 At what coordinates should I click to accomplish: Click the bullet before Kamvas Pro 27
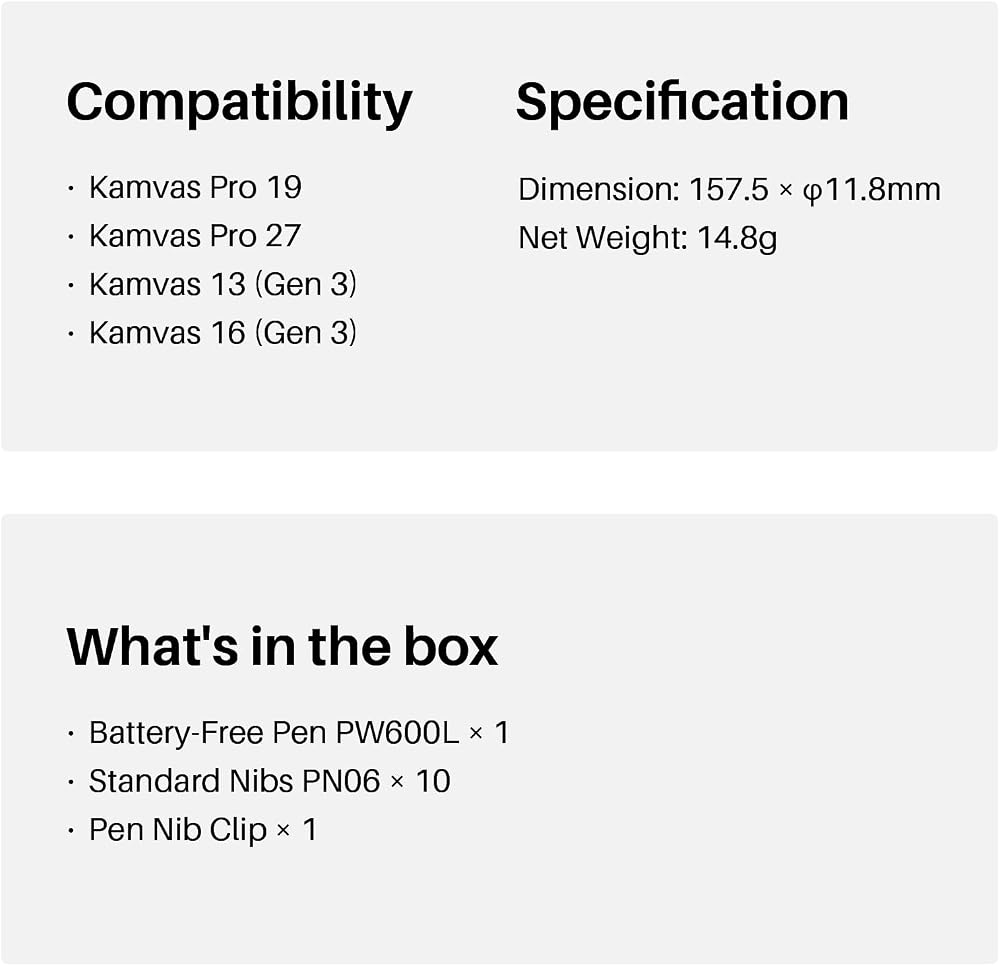71,237
